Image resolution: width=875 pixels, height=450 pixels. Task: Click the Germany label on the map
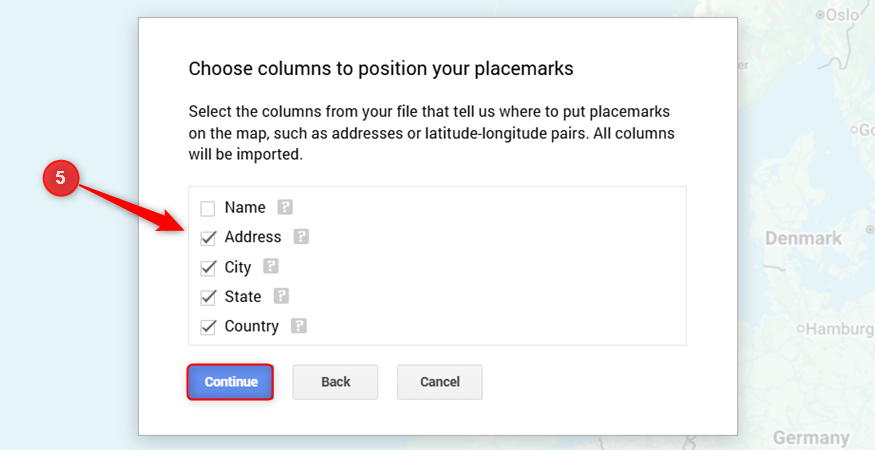(x=811, y=437)
